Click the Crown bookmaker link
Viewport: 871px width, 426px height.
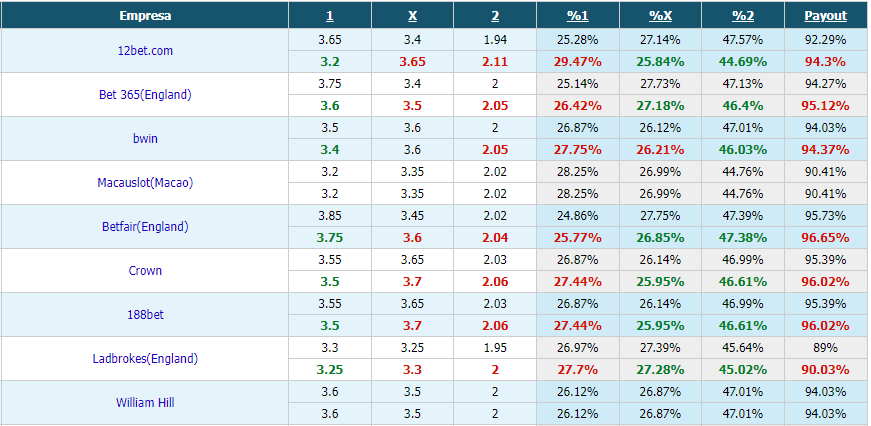(145, 270)
